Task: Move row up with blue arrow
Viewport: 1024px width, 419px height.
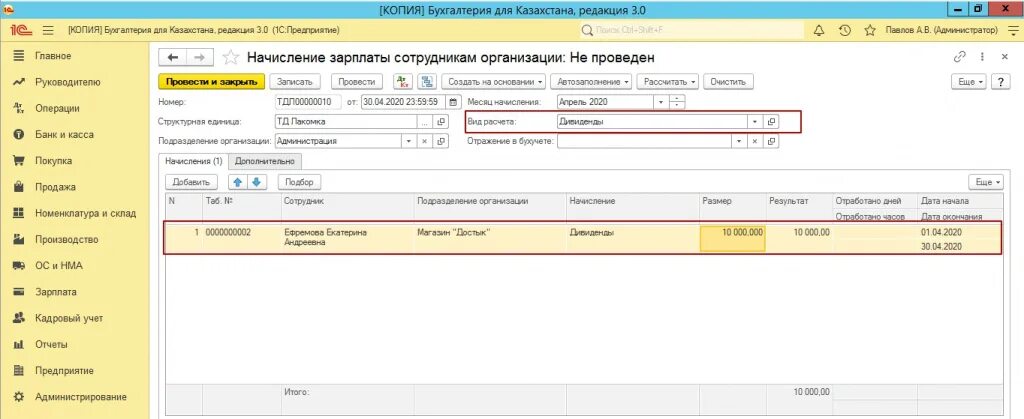Action: tap(238, 182)
